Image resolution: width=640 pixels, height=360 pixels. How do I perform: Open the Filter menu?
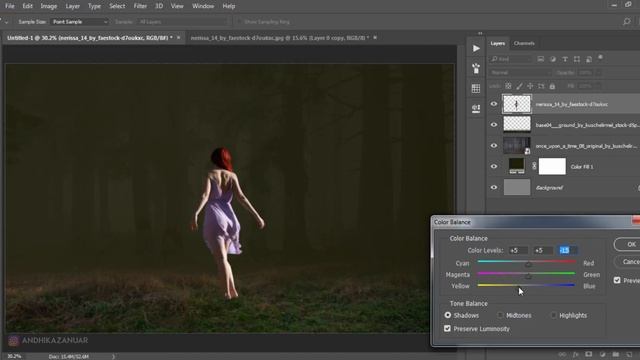140,6
